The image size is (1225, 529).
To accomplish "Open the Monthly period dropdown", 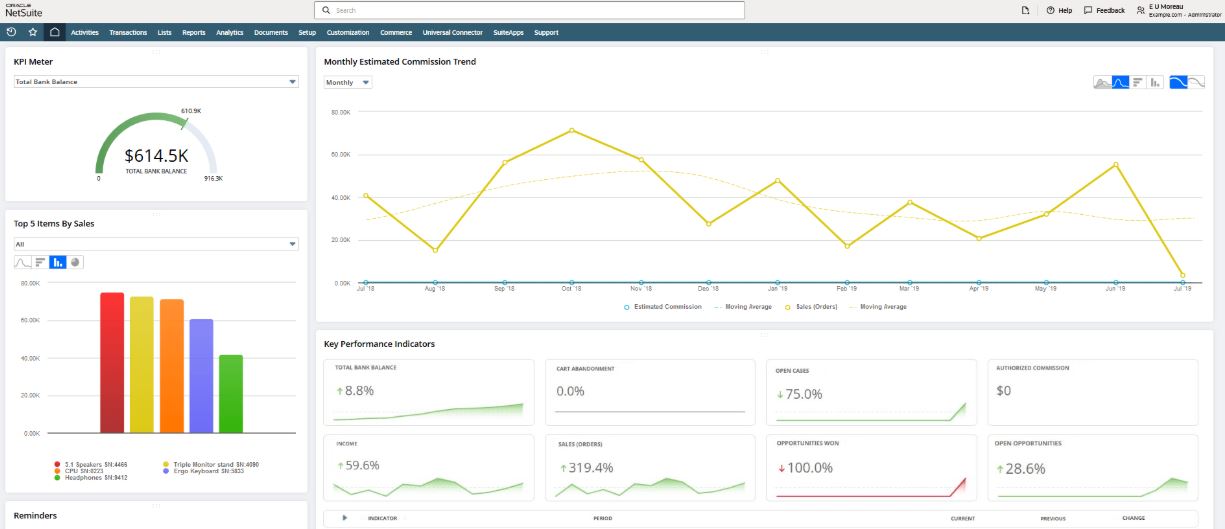I will click(x=348, y=82).
